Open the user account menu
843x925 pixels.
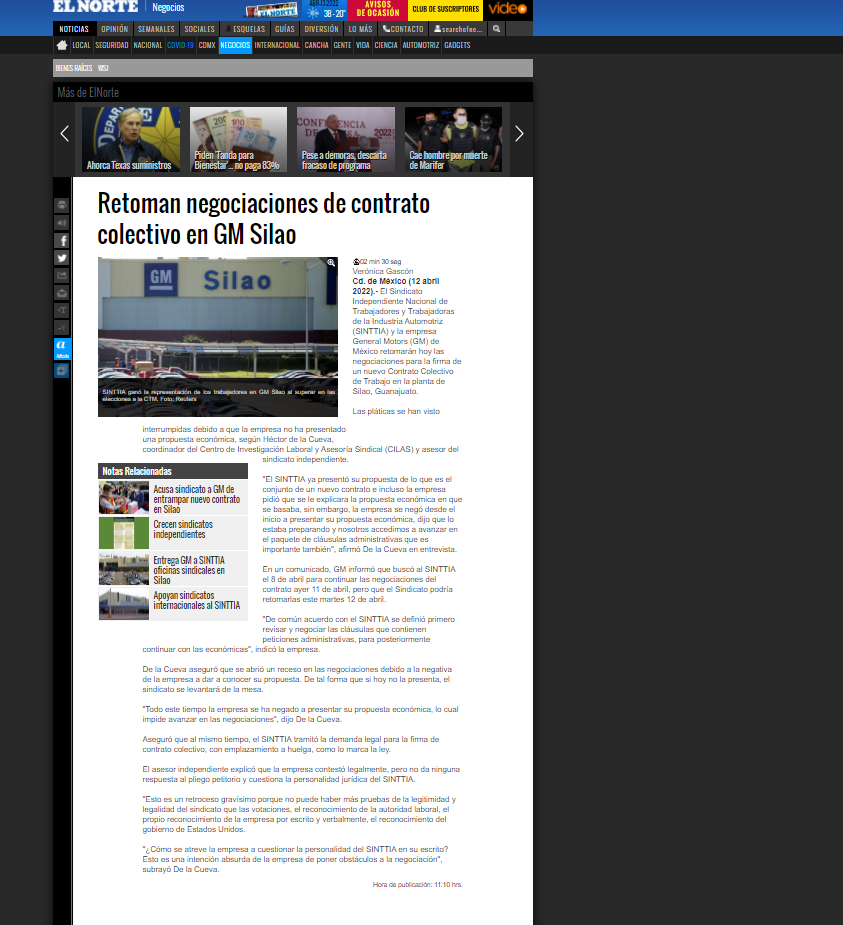tap(458, 29)
